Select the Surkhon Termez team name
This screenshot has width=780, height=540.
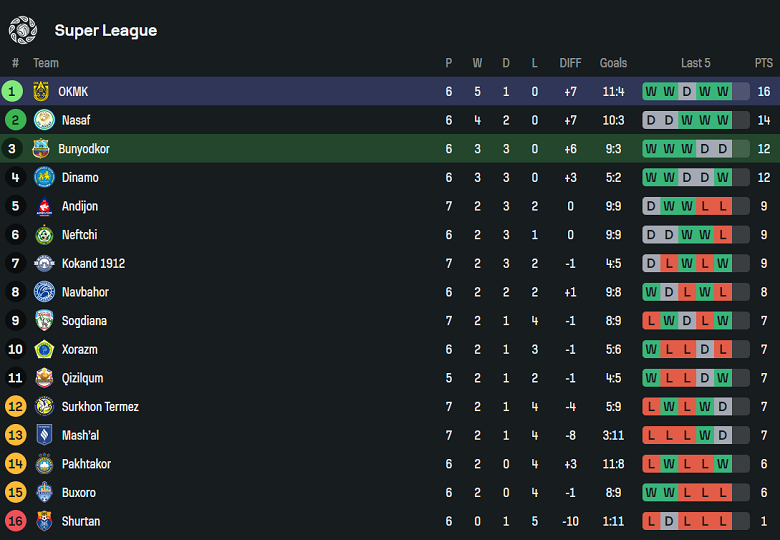coord(98,407)
